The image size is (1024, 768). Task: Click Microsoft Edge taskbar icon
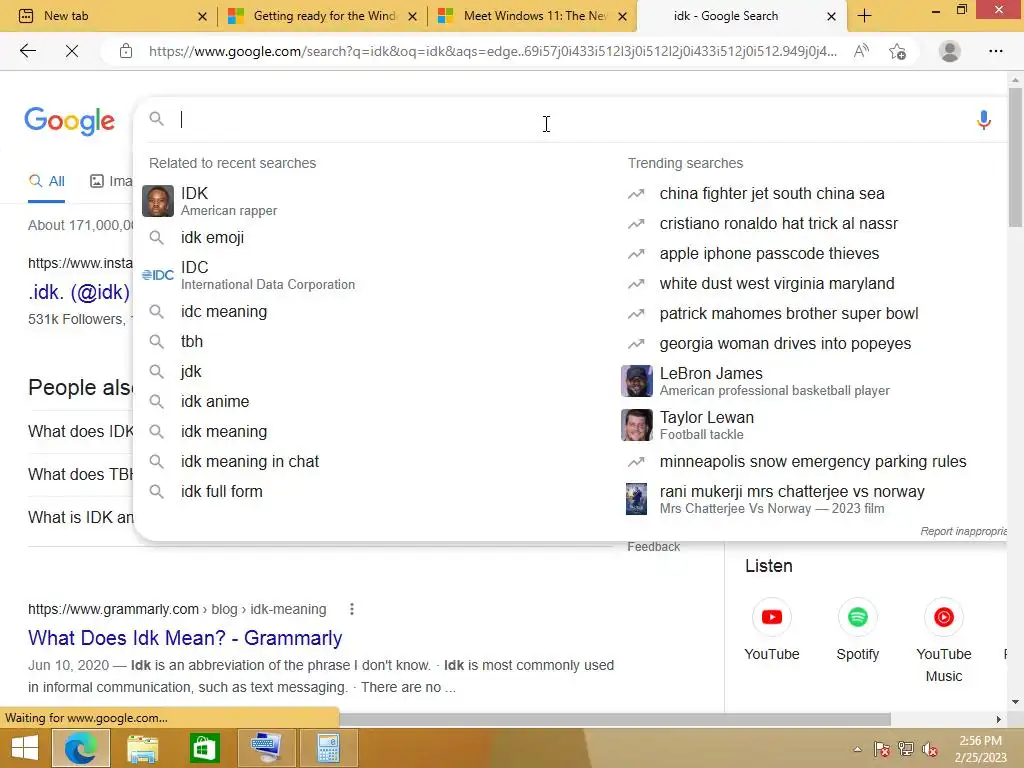click(x=80, y=748)
